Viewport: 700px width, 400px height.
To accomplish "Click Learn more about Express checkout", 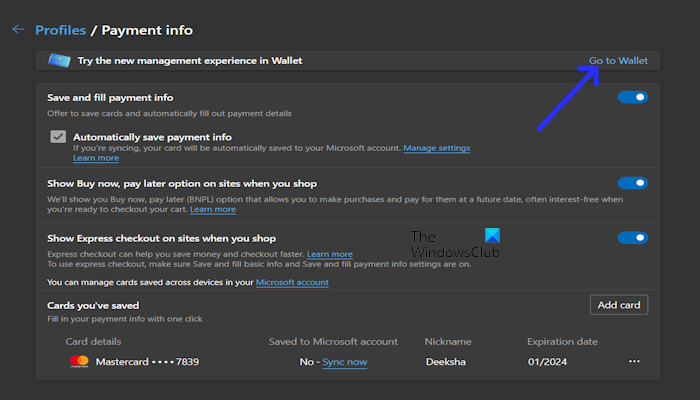I will pos(330,254).
